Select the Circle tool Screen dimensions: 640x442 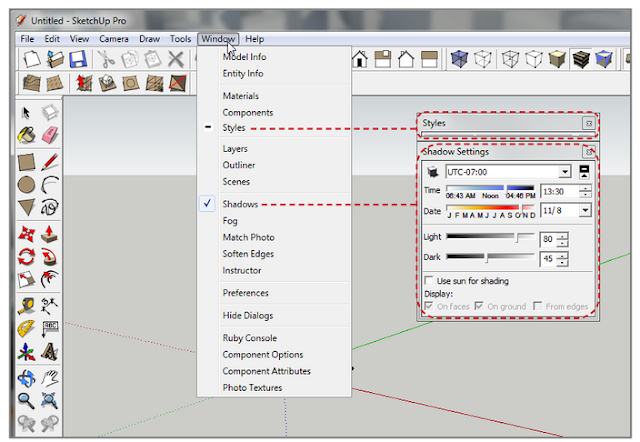coord(26,184)
